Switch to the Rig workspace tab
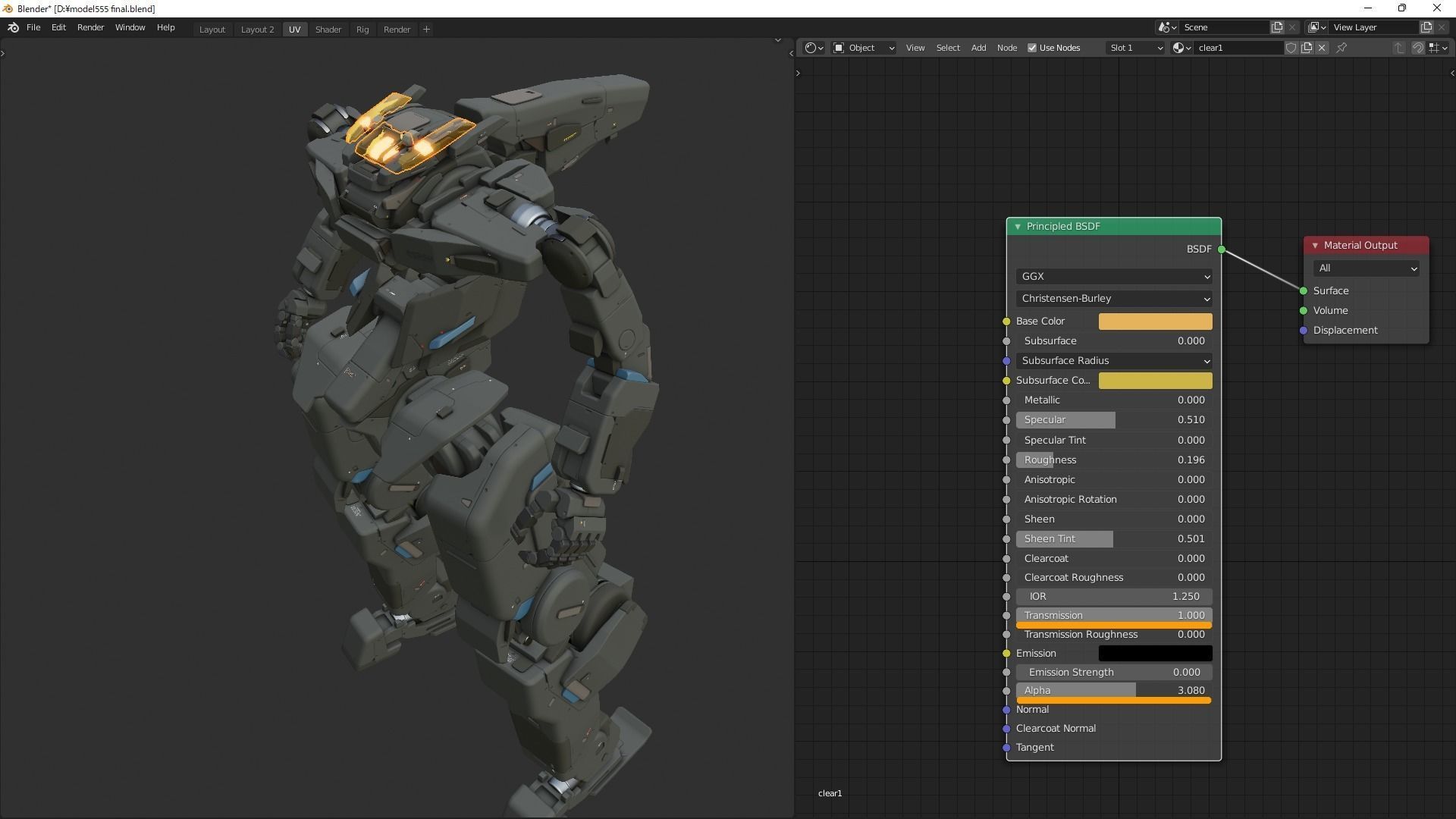 click(362, 30)
